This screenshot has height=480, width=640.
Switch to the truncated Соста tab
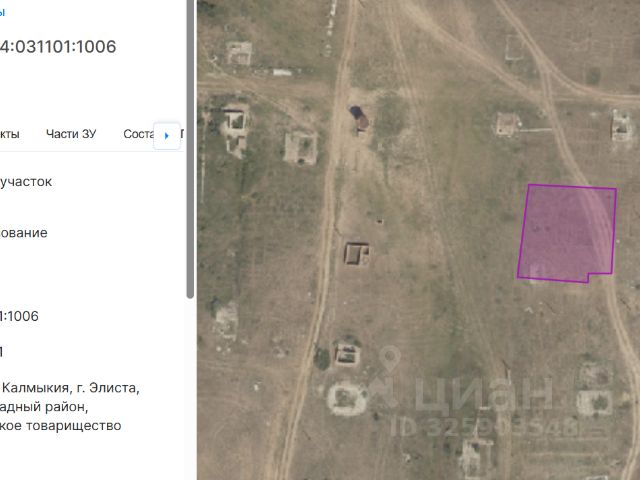tap(138, 134)
